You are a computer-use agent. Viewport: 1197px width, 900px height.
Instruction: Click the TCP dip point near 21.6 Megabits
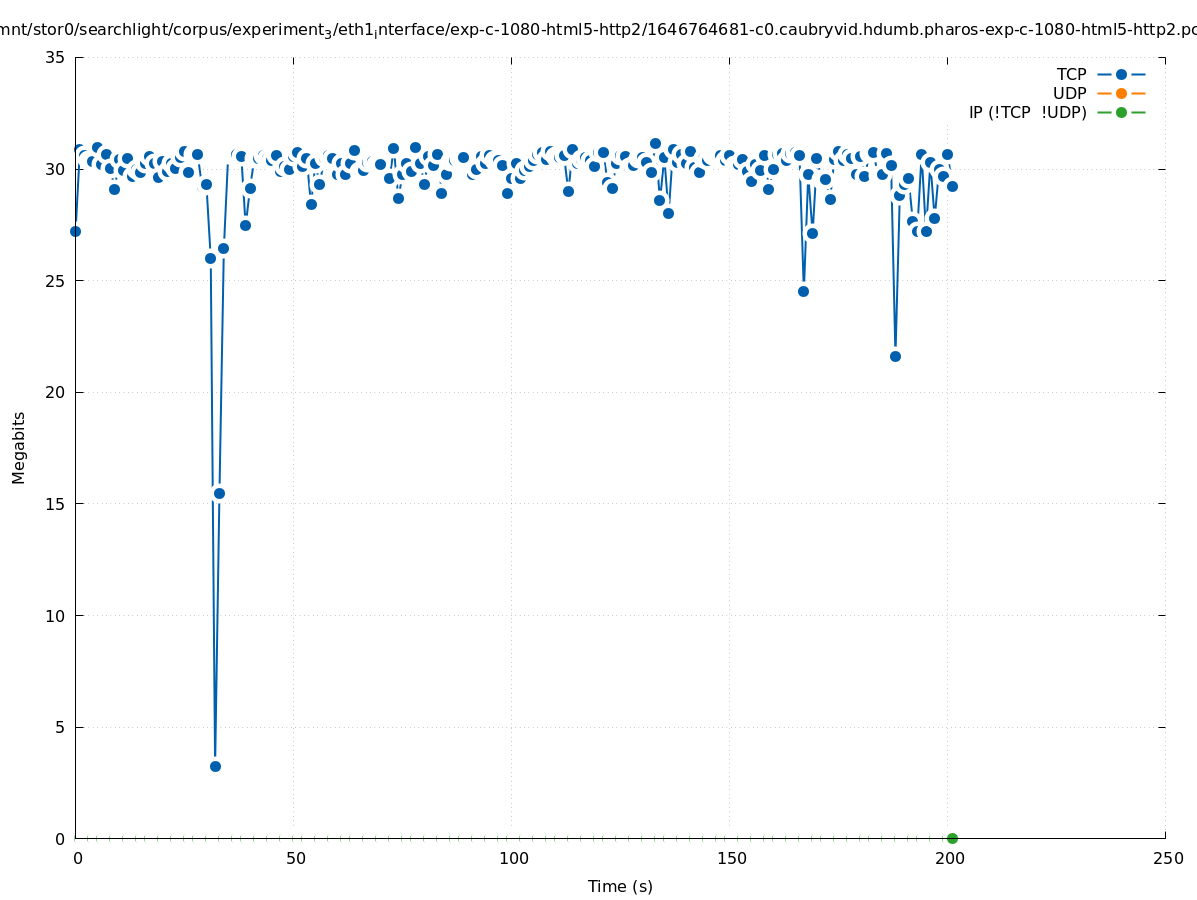coord(895,356)
